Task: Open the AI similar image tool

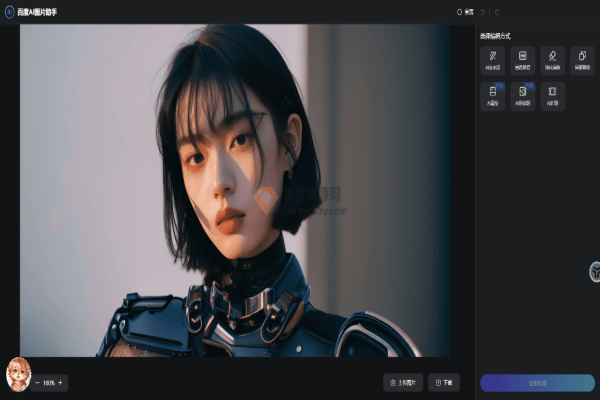Action: tap(523, 96)
